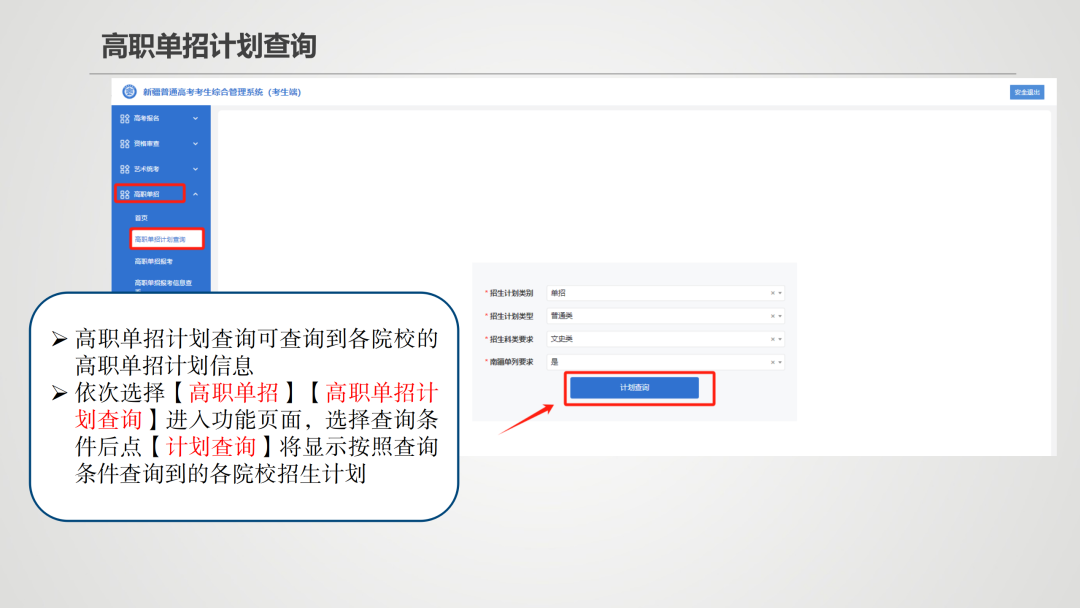Open the 南疆单列要求 dropdown
This screenshot has width=1080, height=608.
780,361
